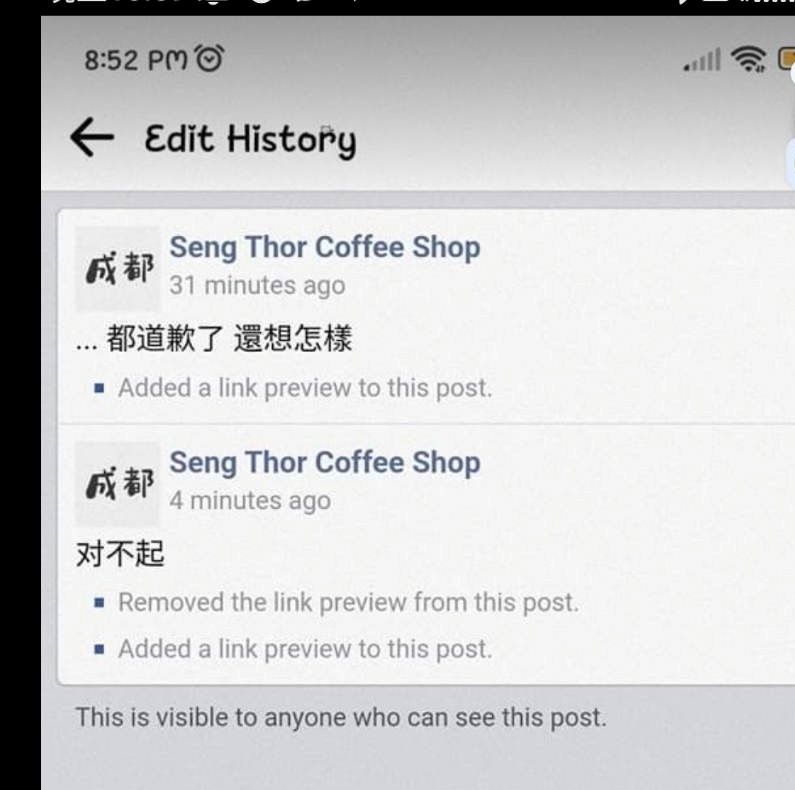This screenshot has width=795, height=790.
Task: Tap the Edit History title
Action: (x=250, y=139)
